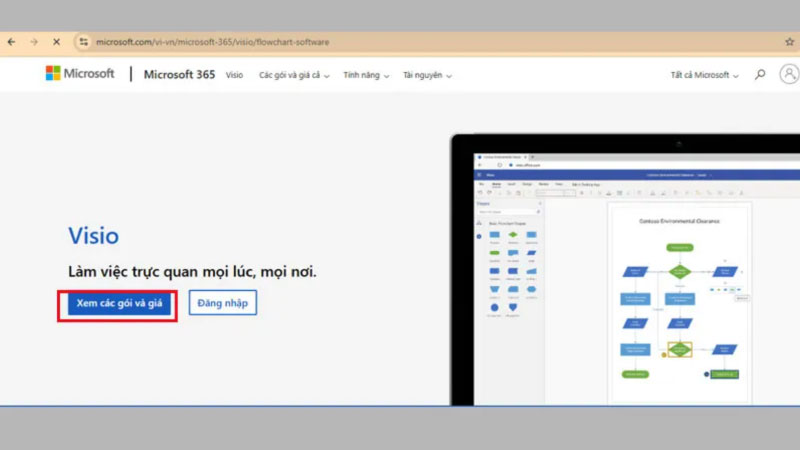
Task: Click the address bar URL
Action: coord(213,42)
